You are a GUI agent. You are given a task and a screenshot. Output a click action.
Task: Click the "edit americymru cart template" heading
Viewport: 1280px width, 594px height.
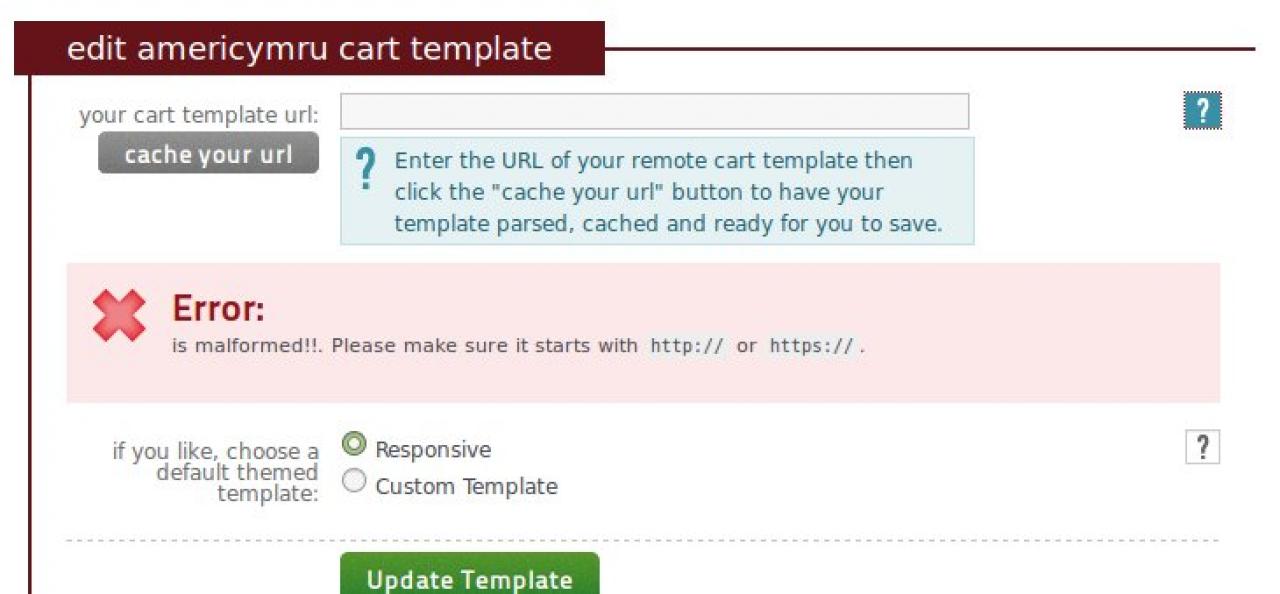pyautogui.click(x=309, y=49)
